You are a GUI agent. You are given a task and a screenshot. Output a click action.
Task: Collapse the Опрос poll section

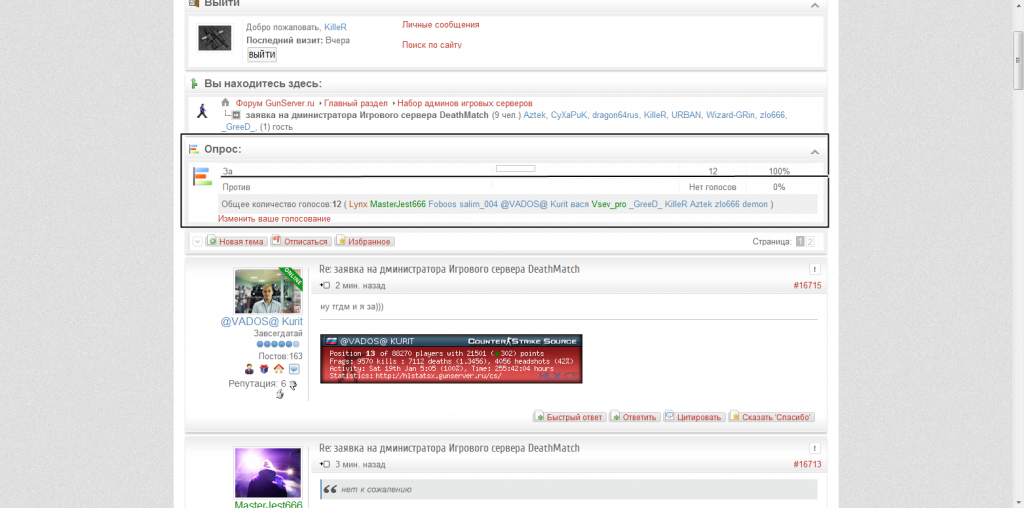(x=814, y=151)
